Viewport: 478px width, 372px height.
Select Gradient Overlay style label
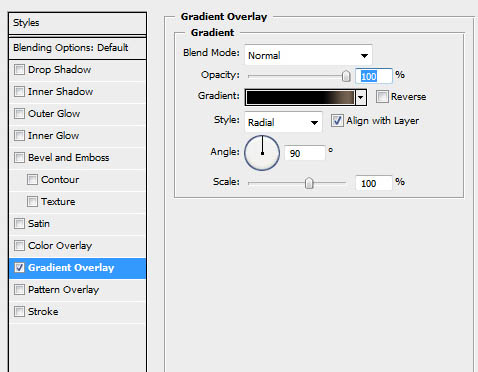(71, 268)
